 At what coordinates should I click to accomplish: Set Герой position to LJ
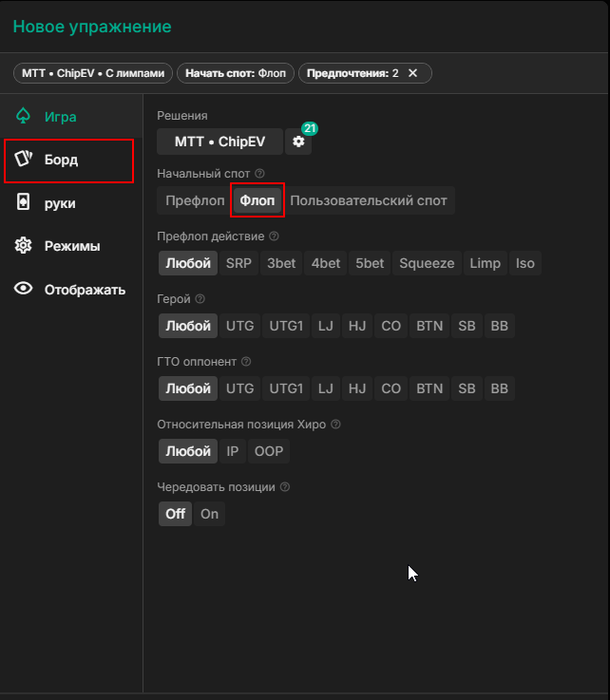click(326, 325)
